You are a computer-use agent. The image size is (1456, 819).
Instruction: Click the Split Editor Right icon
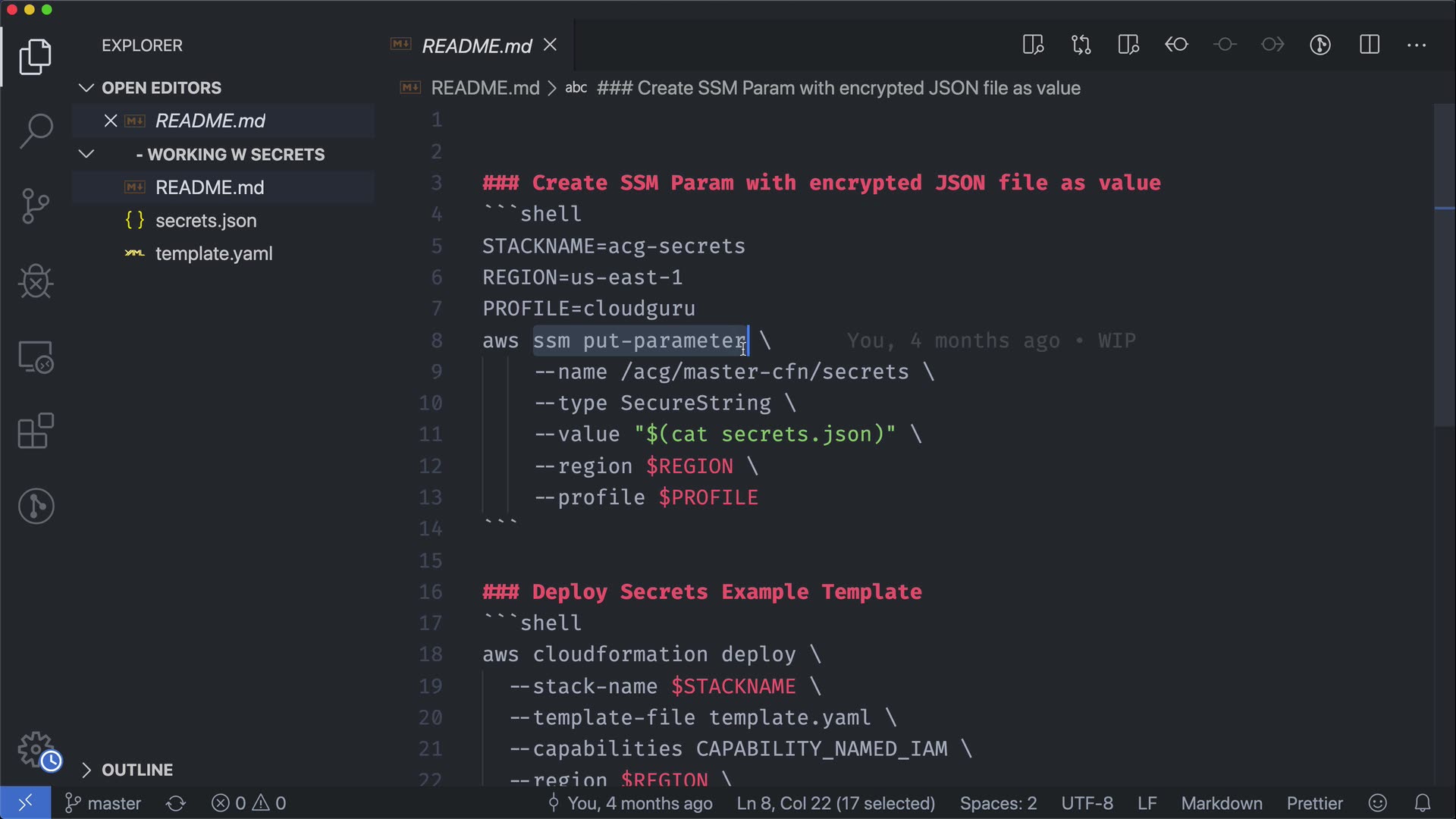[1369, 45]
